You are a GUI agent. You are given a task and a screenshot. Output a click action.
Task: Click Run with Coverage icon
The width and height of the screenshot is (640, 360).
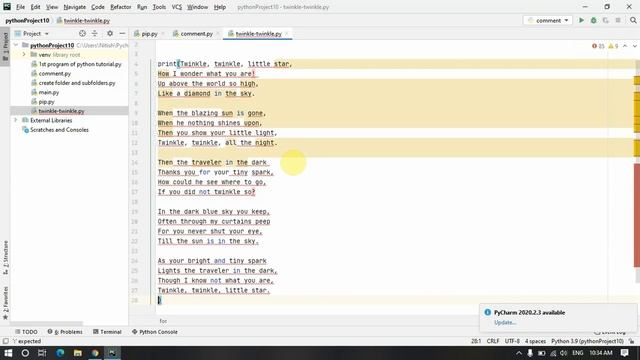tap(606, 20)
